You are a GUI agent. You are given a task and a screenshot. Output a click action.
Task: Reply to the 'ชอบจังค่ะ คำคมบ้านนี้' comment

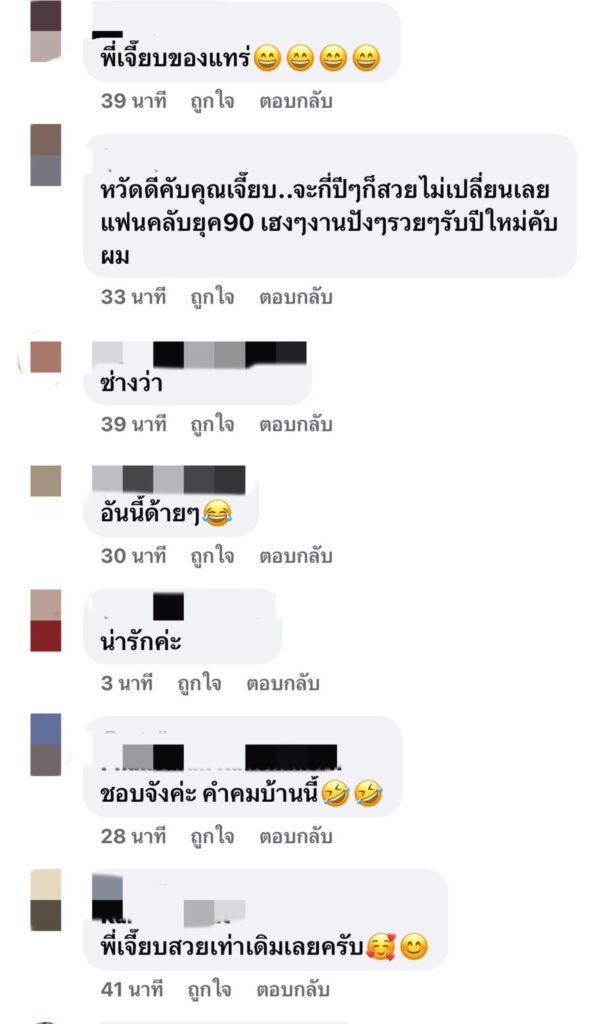pos(296,836)
